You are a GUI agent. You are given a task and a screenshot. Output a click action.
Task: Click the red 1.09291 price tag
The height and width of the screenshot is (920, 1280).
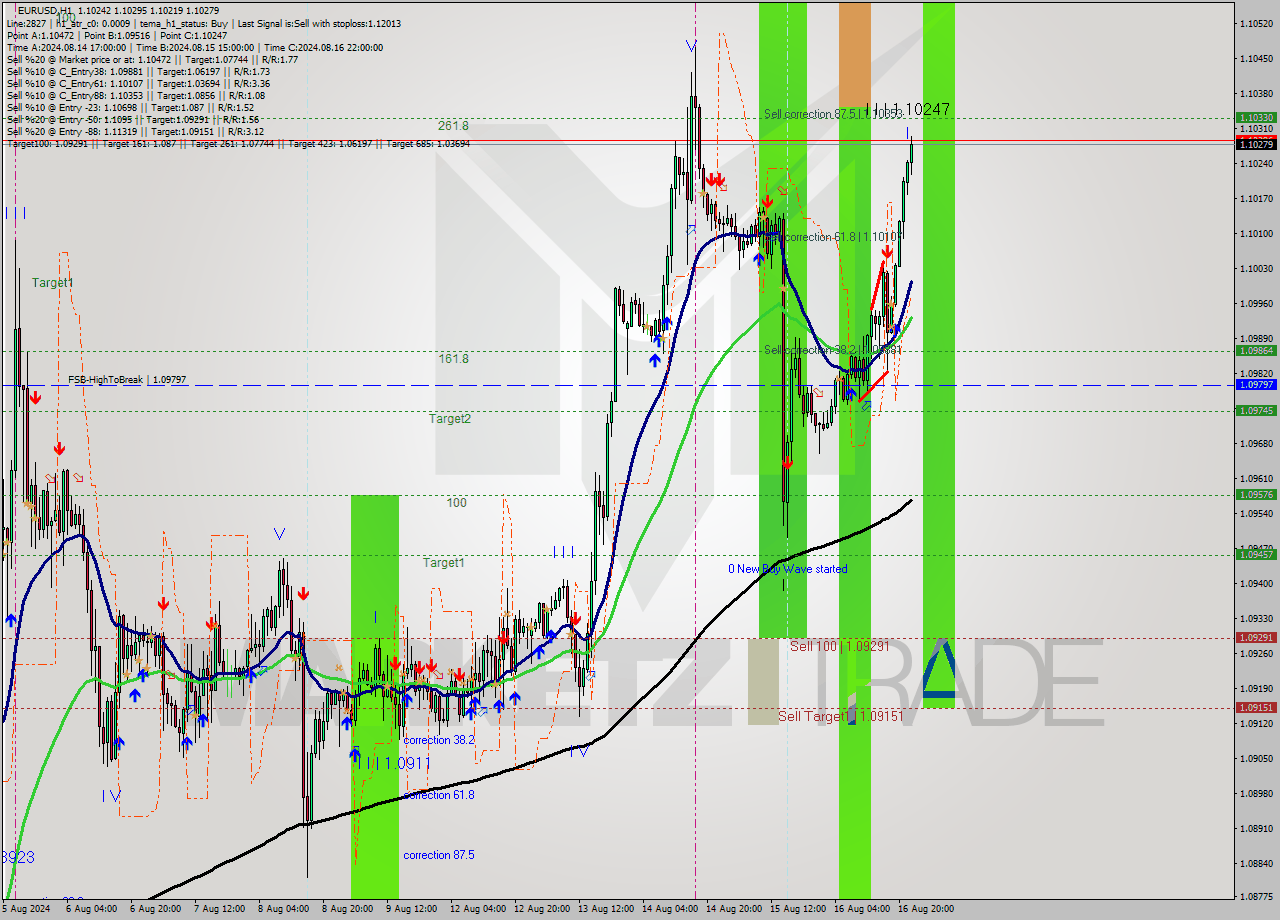1256,637
